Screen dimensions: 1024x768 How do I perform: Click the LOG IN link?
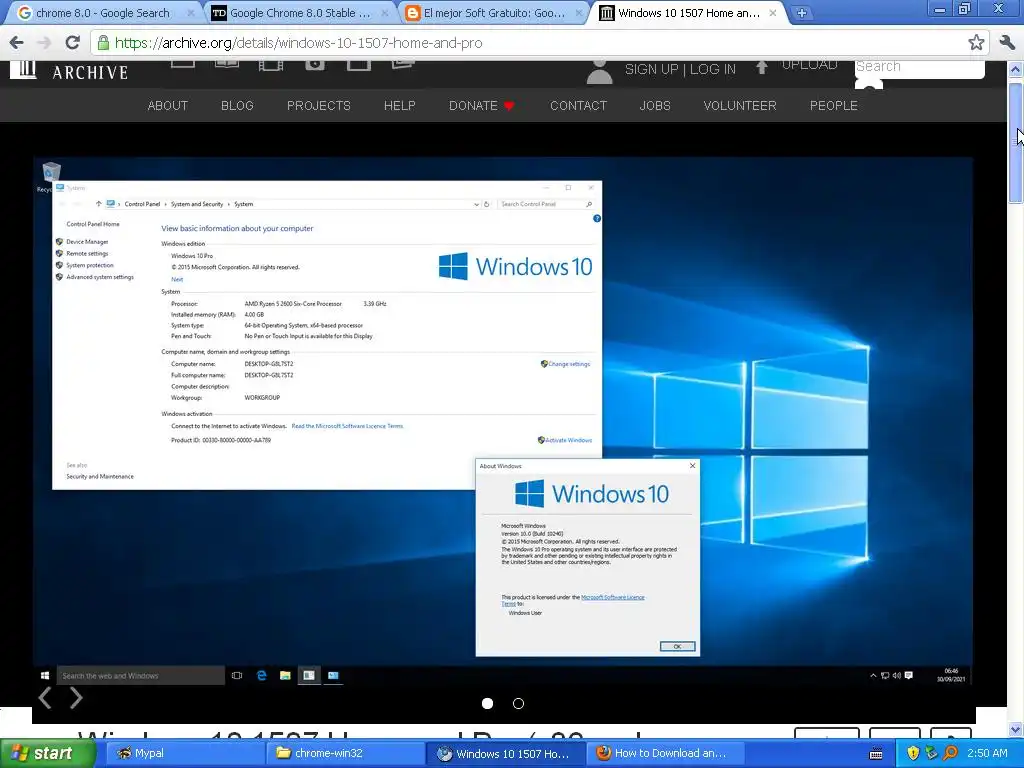(712, 69)
